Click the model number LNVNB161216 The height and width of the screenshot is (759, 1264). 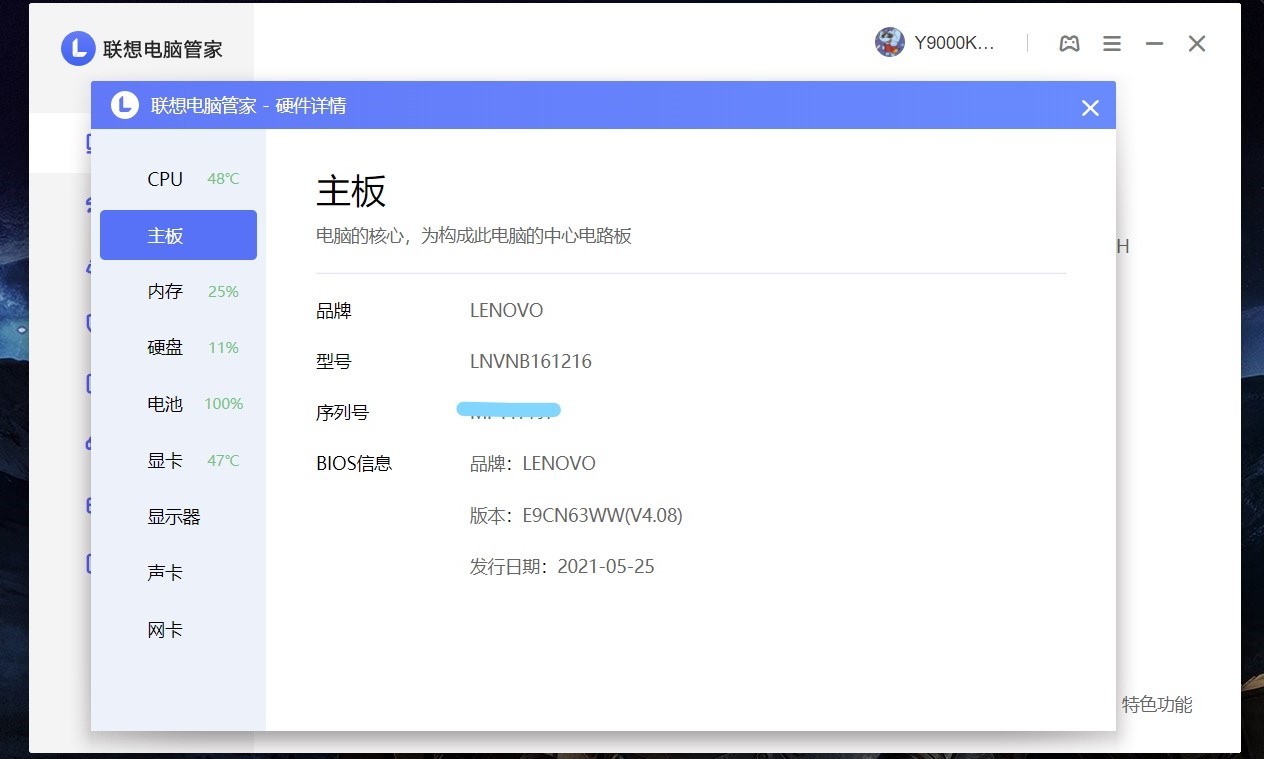point(531,361)
